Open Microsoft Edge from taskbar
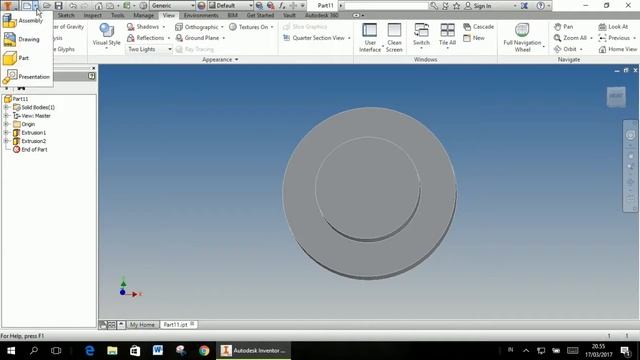640x360 pixels. point(89,350)
